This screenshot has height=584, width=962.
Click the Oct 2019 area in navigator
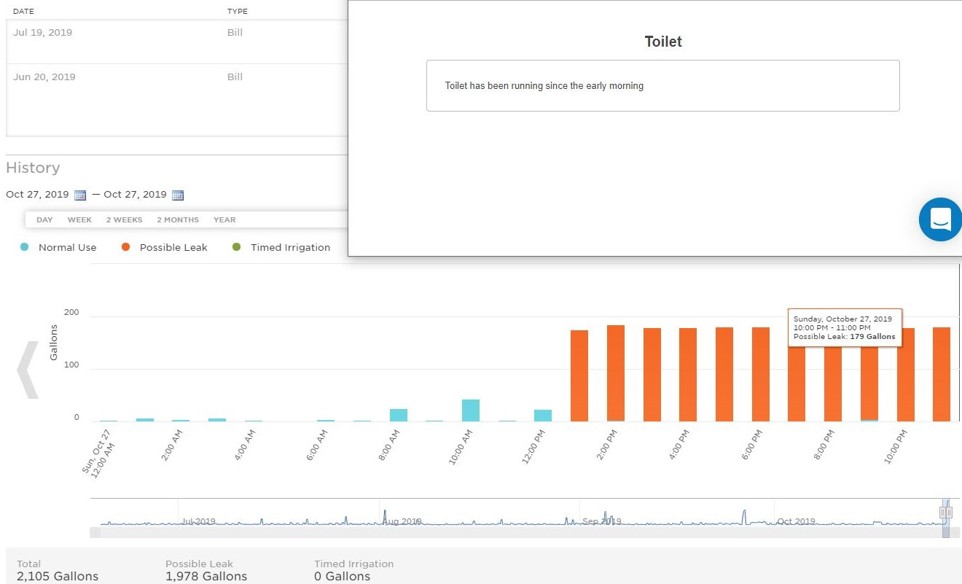(797, 521)
